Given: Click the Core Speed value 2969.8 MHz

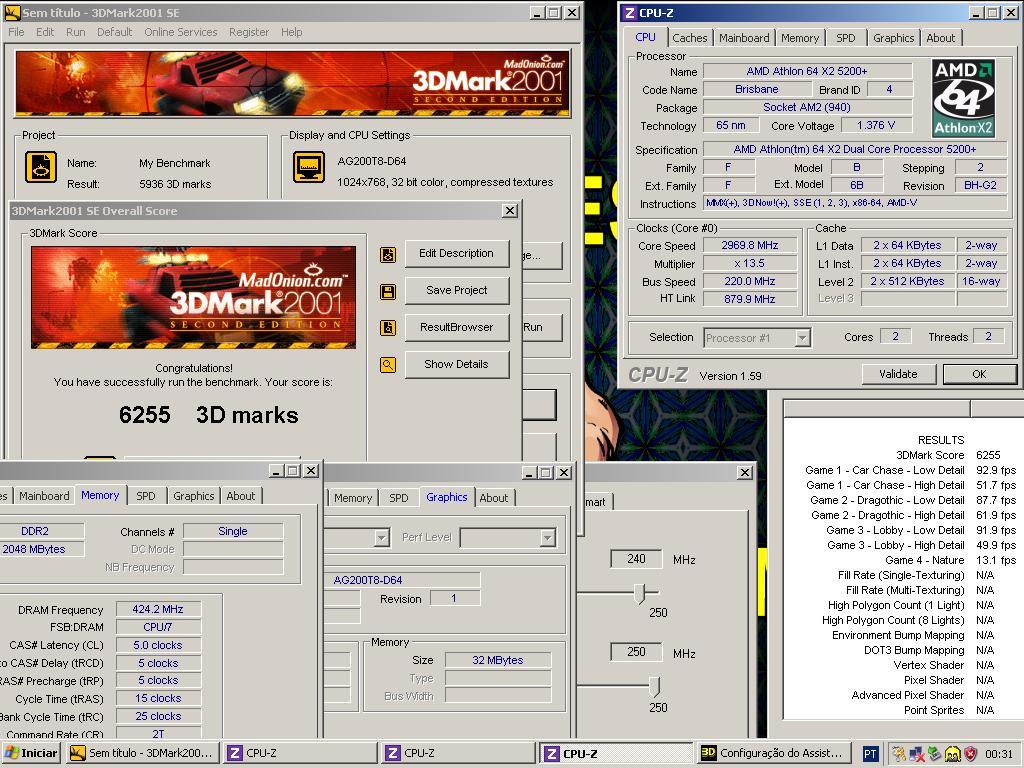Looking at the screenshot, I should (x=750, y=246).
